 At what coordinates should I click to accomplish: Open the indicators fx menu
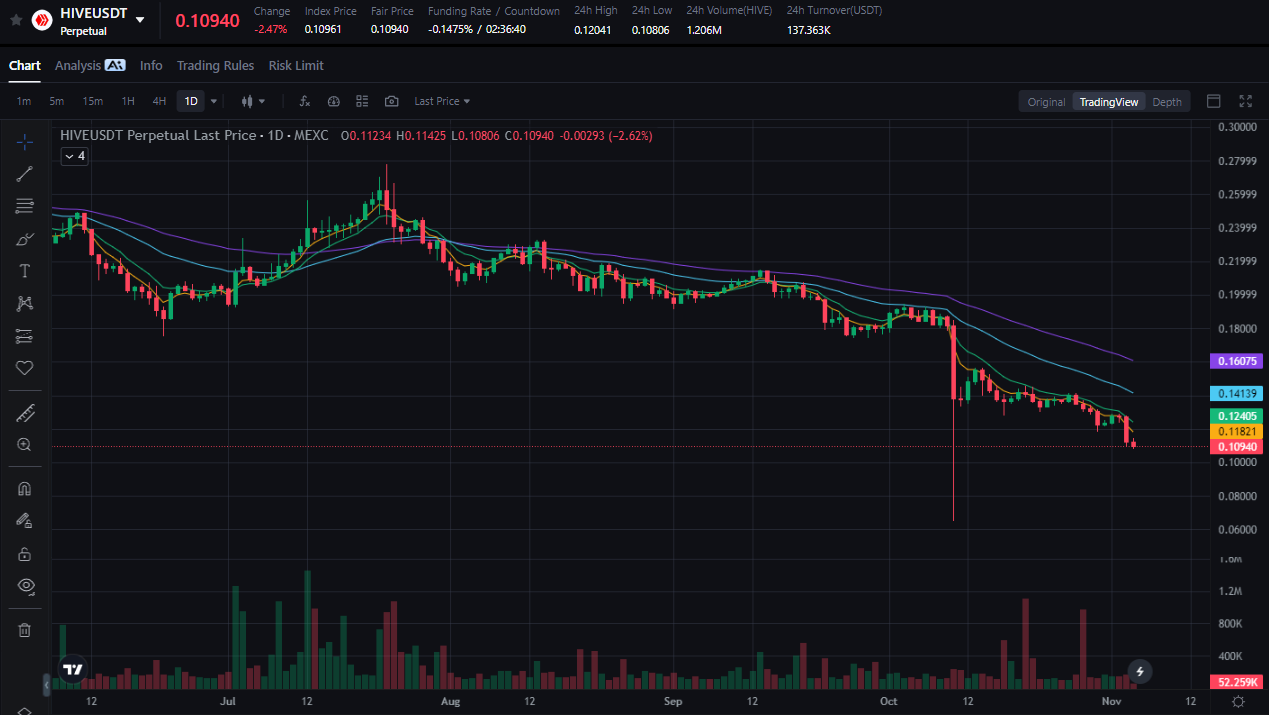[305, 101]
